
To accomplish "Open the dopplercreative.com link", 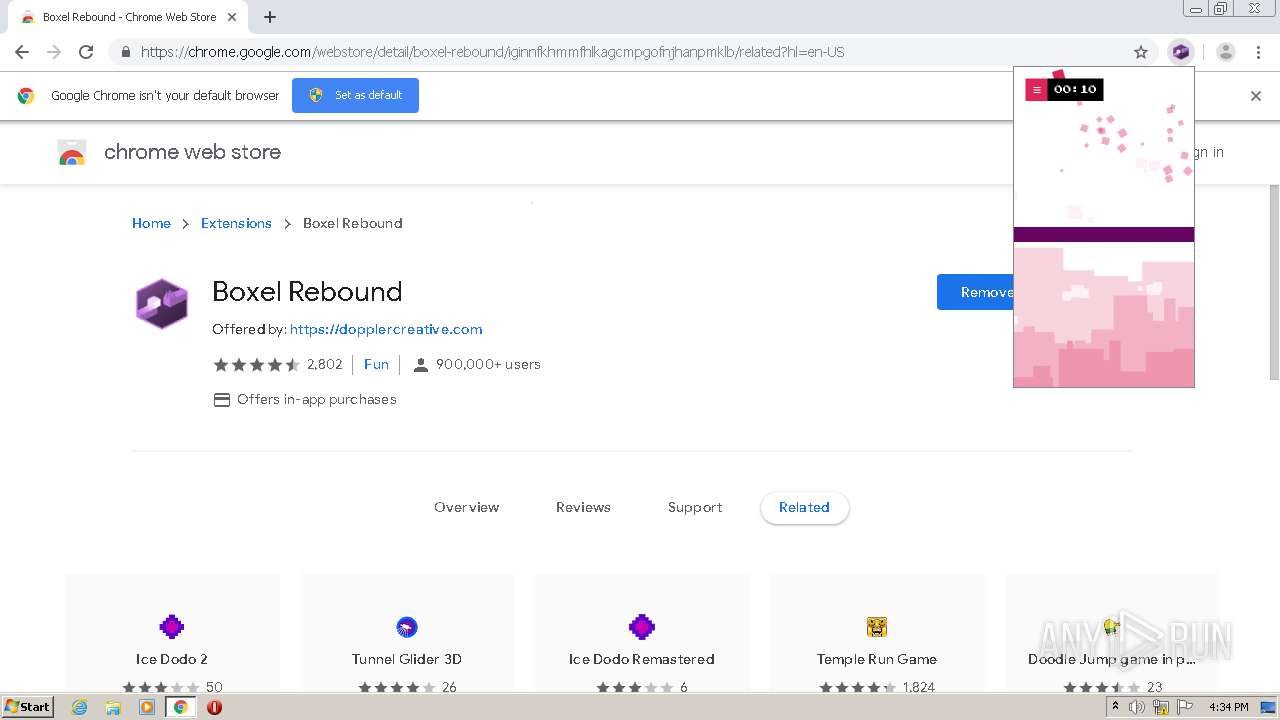I will click(x=386, y=329).
